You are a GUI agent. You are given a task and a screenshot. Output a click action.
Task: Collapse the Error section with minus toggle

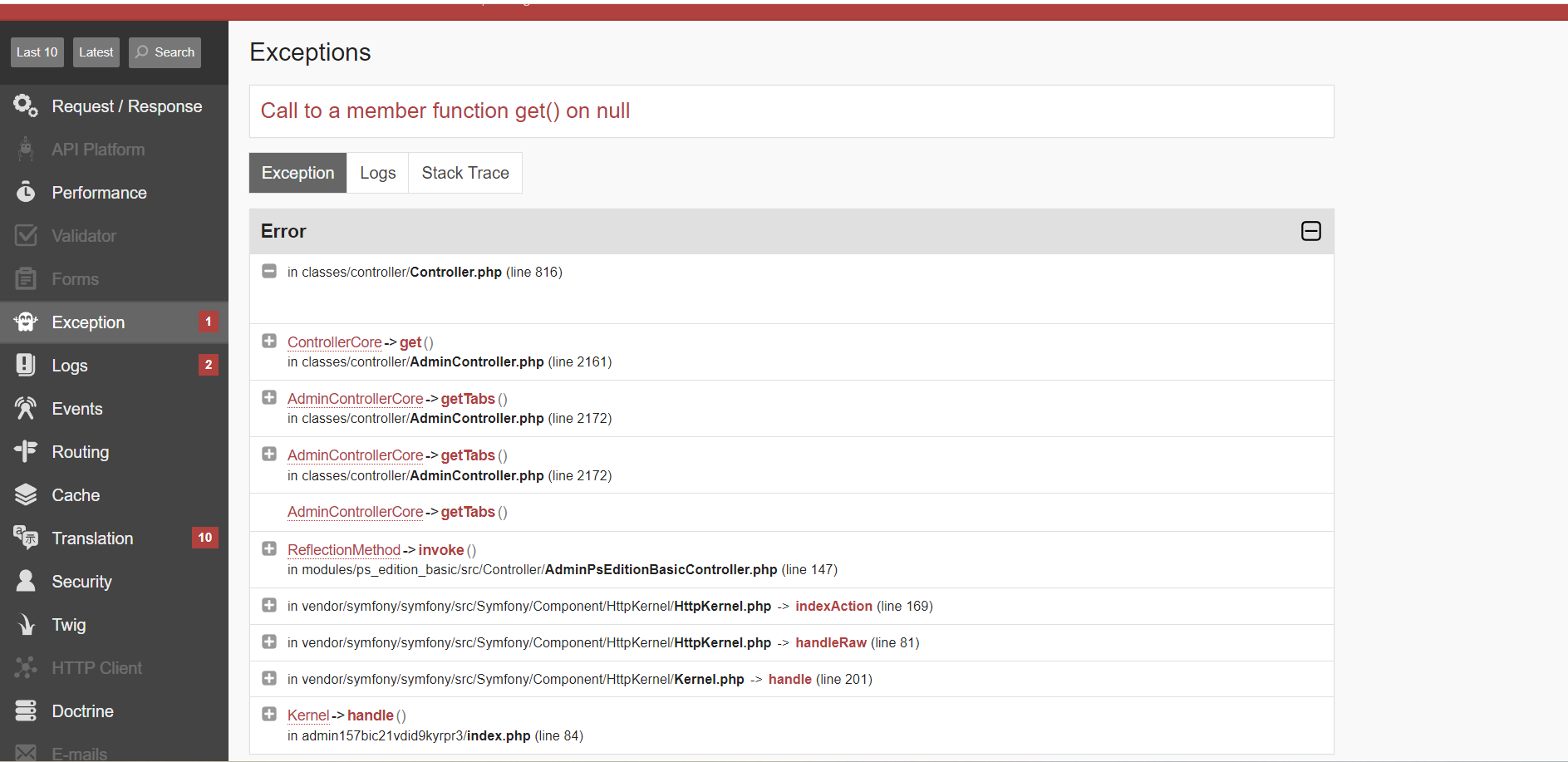click(x=1310, y=231)
